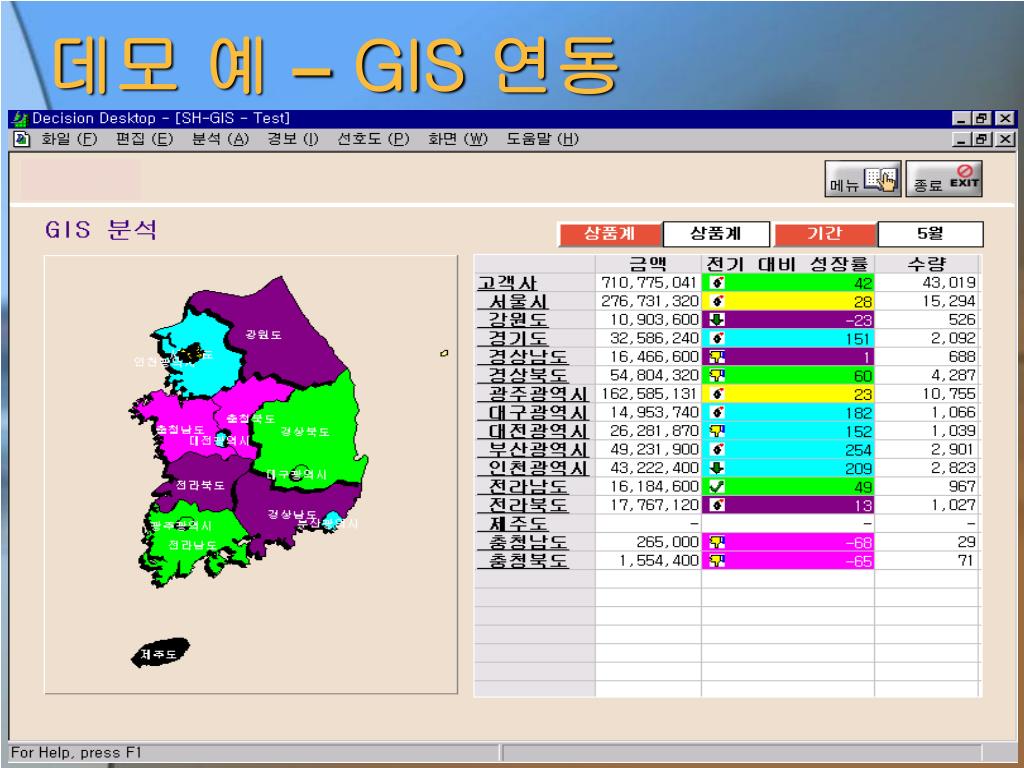Click 경상남도 row trend icon
Screen dimensions: 1024x768
717,357
